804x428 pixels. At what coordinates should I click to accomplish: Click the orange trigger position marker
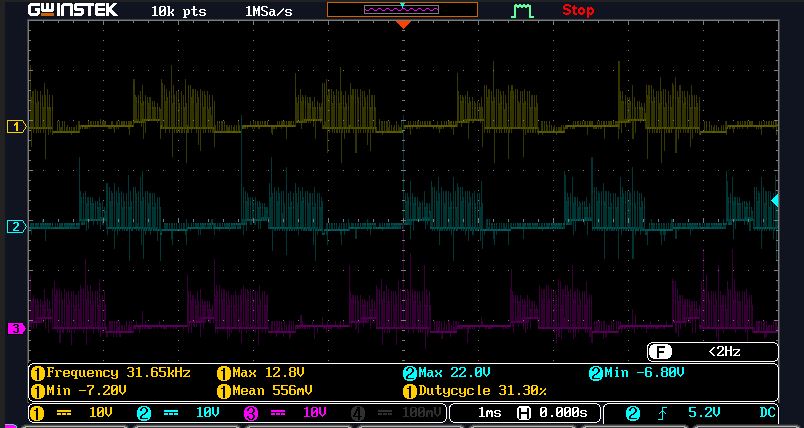[x=404, y=24]
